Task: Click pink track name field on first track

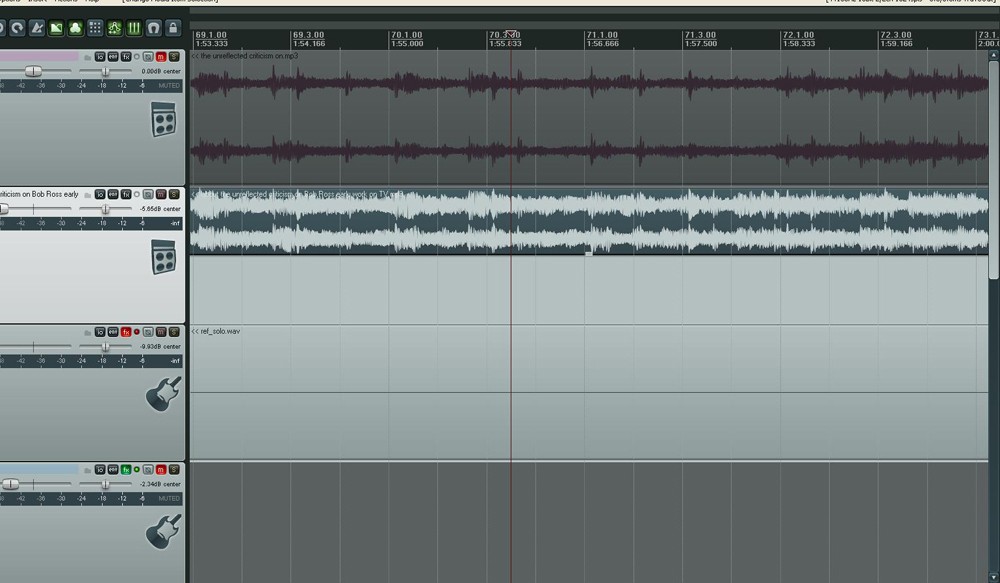Action: click(x=39, y=57)
